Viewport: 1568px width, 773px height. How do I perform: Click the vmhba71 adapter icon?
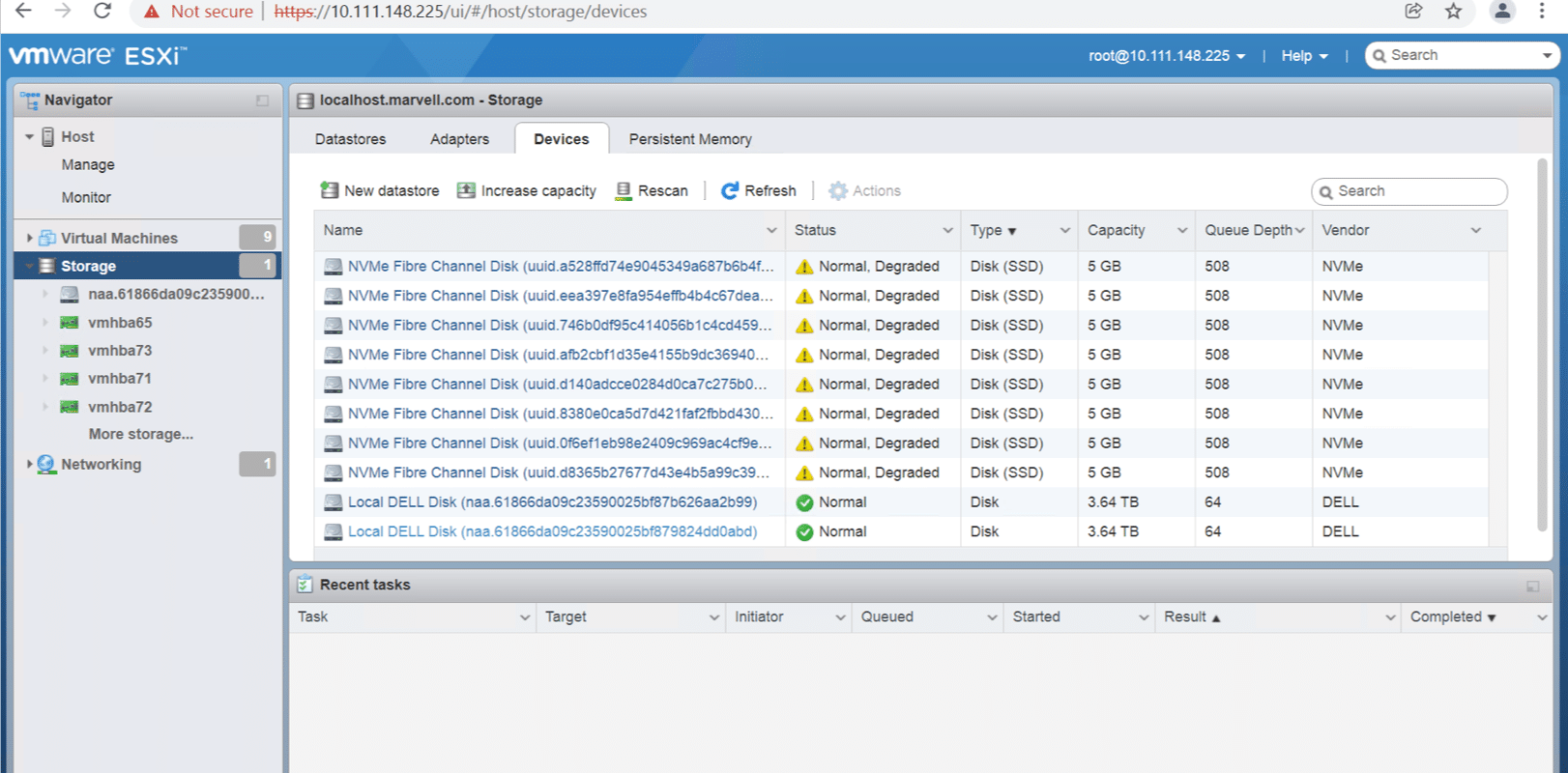pyautogui.click(x=70, y=379)
